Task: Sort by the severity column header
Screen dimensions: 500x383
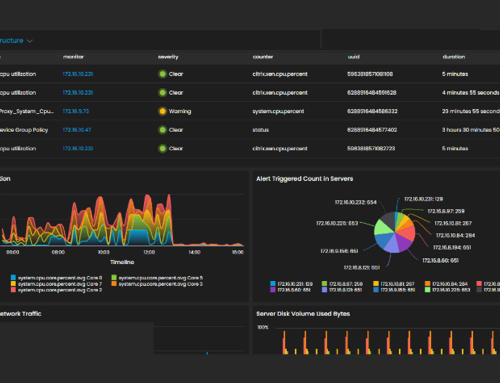Action: pyautogui.click(x=168, y=57)
